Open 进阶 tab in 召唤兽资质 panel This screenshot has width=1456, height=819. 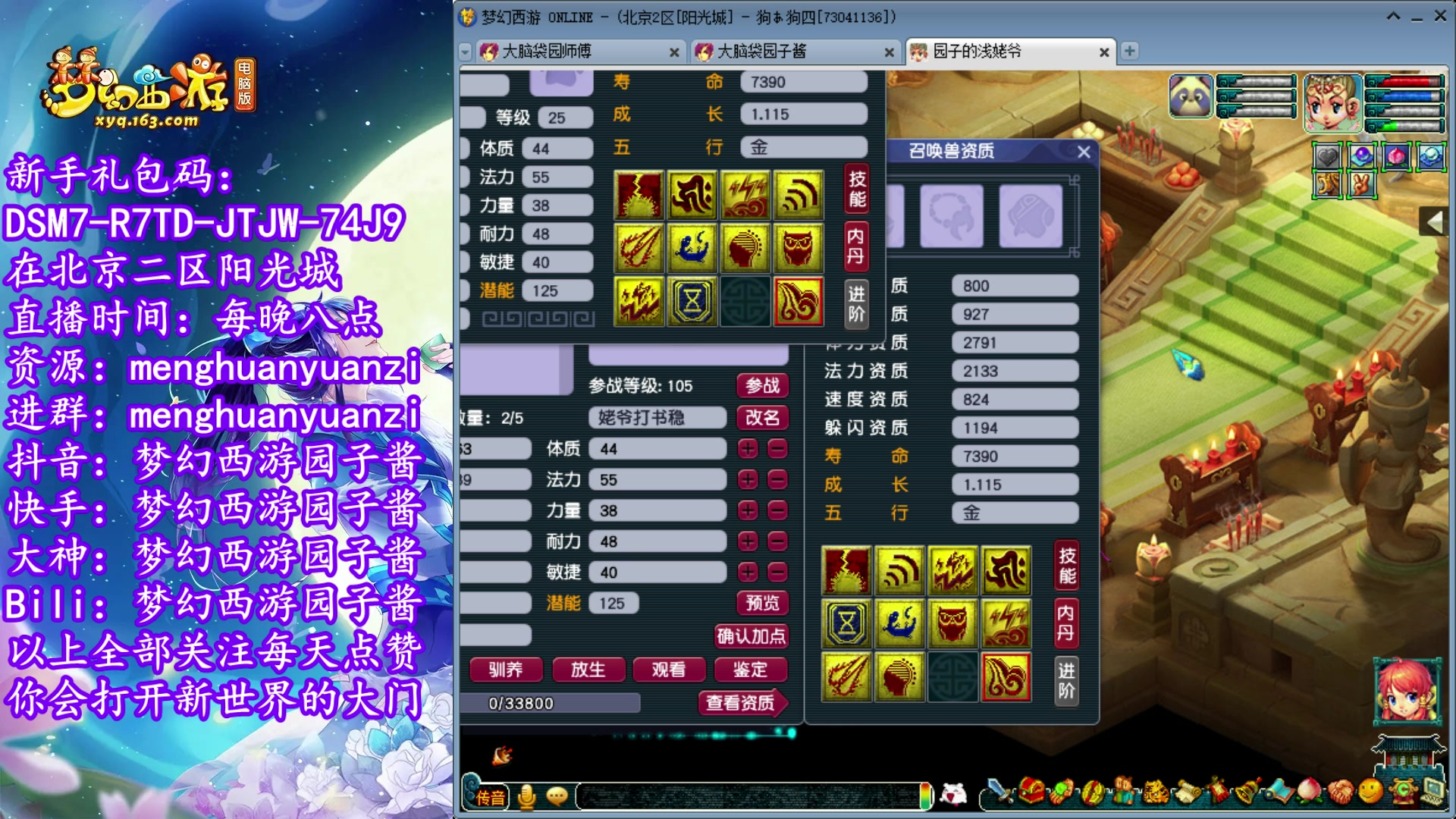click(x=1067, y=680)
